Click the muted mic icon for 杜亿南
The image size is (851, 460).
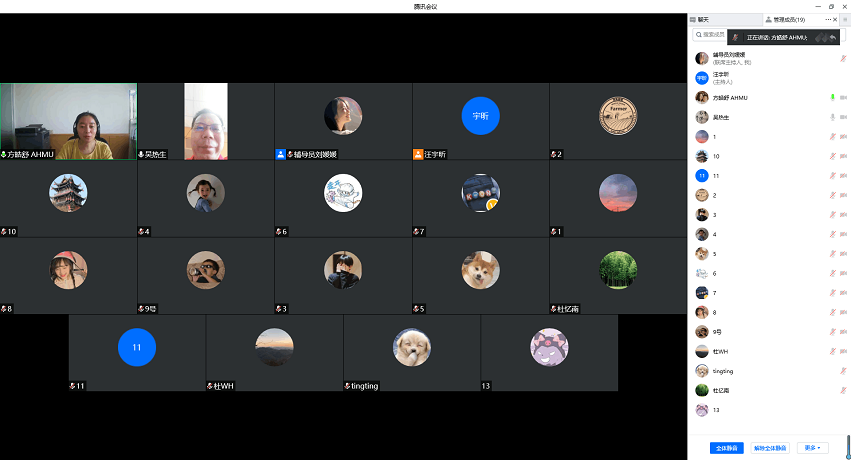843,390
